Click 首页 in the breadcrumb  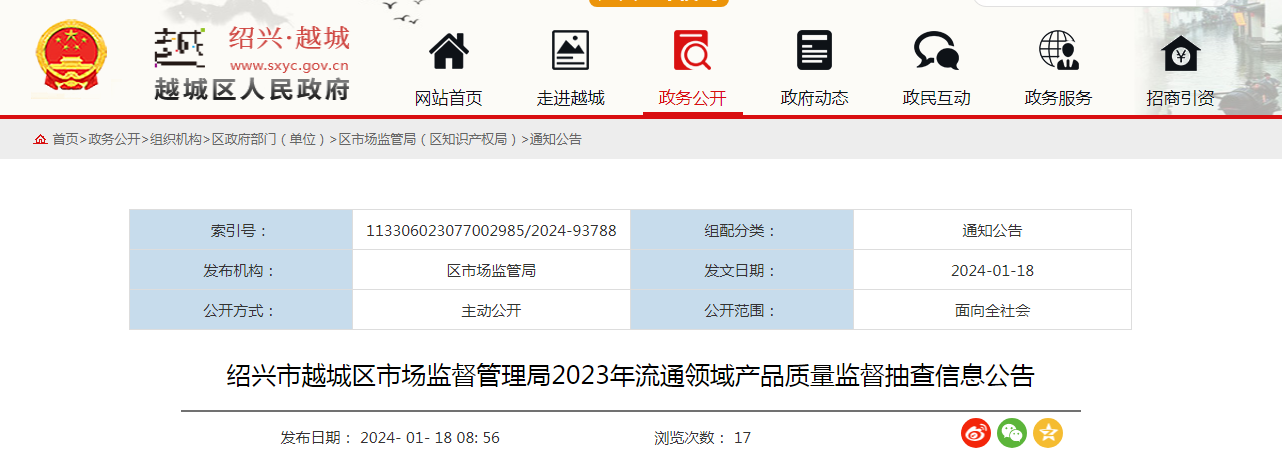coord(65,140)
